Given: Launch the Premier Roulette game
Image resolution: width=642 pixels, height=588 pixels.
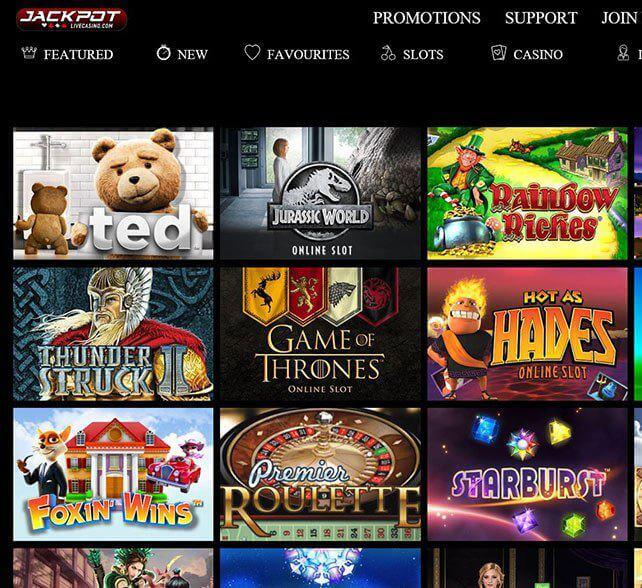Looking at the screenshot, I should coord(320,474).
